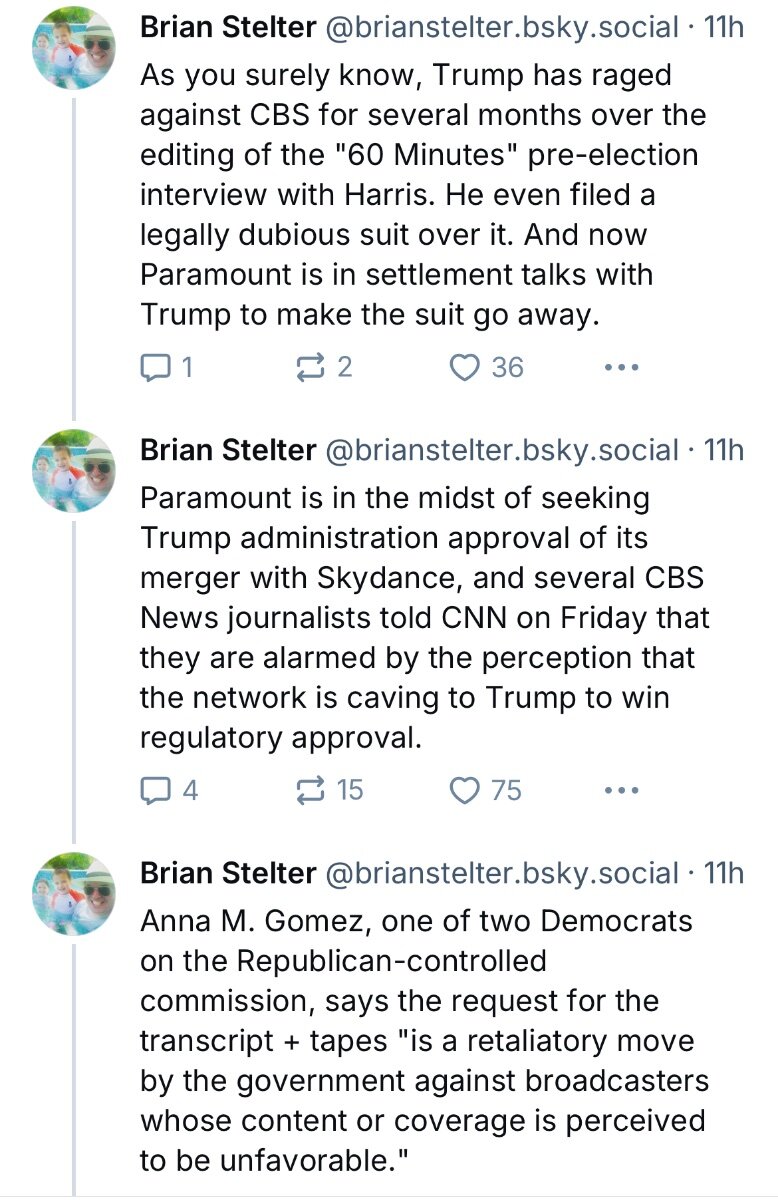Like the post with 75 likes

pyautogui.click(x=486, y=791)
